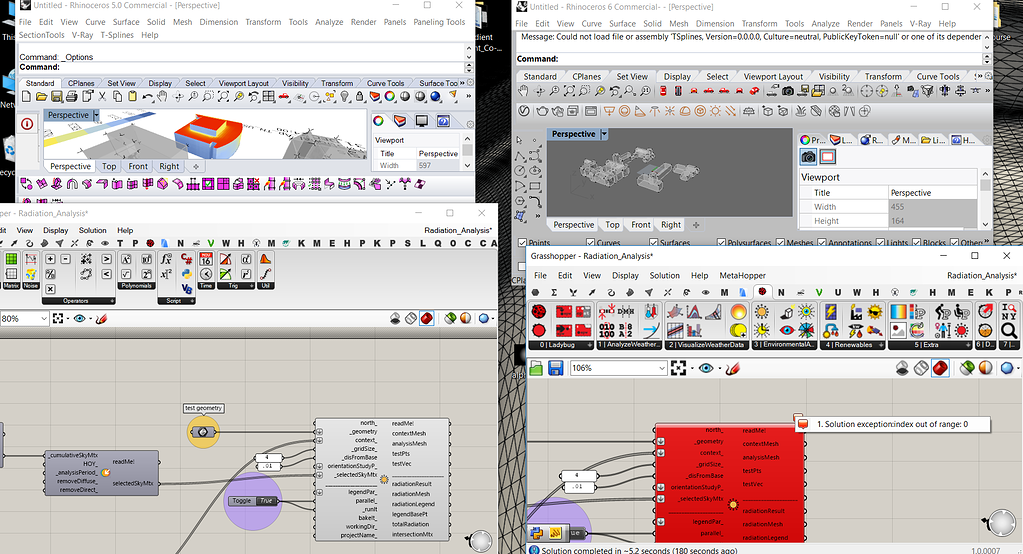The height and width of the screenshot is (554, 1023).
Task: Click the sketch pen icon in left Grasshopper
Action: tap(101, 318)
